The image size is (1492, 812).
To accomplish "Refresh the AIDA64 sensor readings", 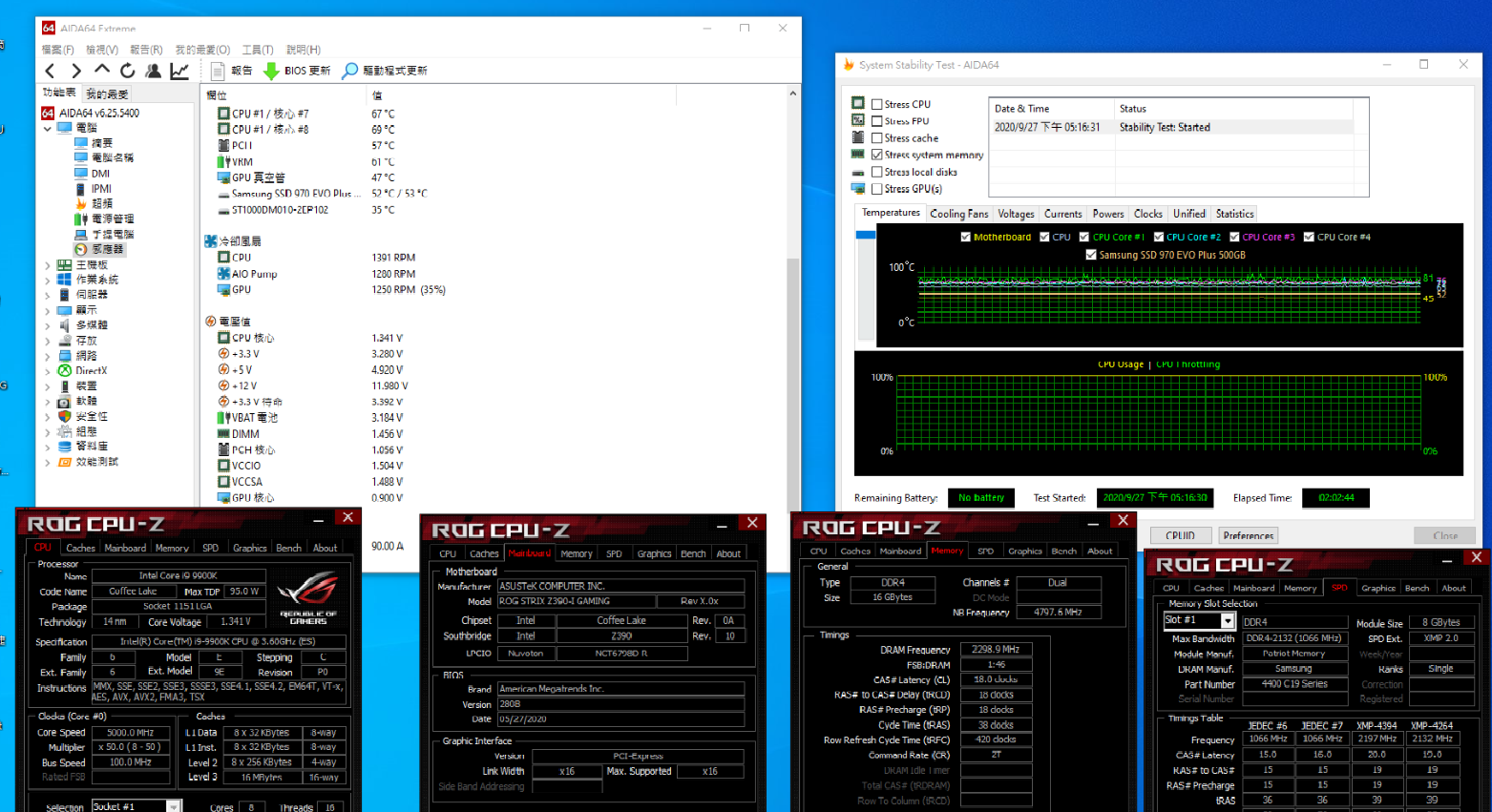I will pos(127,71).
